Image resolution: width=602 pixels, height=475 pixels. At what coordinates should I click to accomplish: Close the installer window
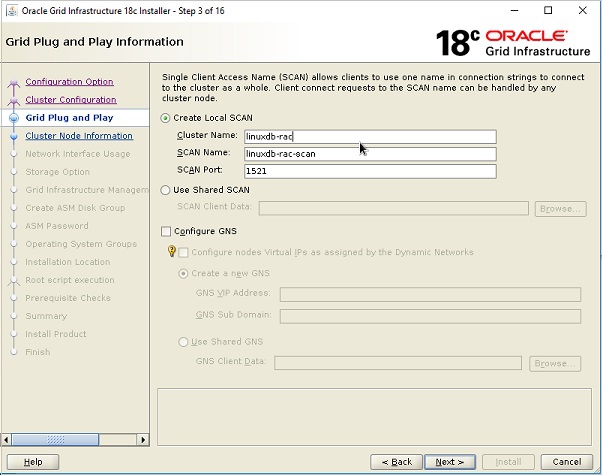coord(582,10)
